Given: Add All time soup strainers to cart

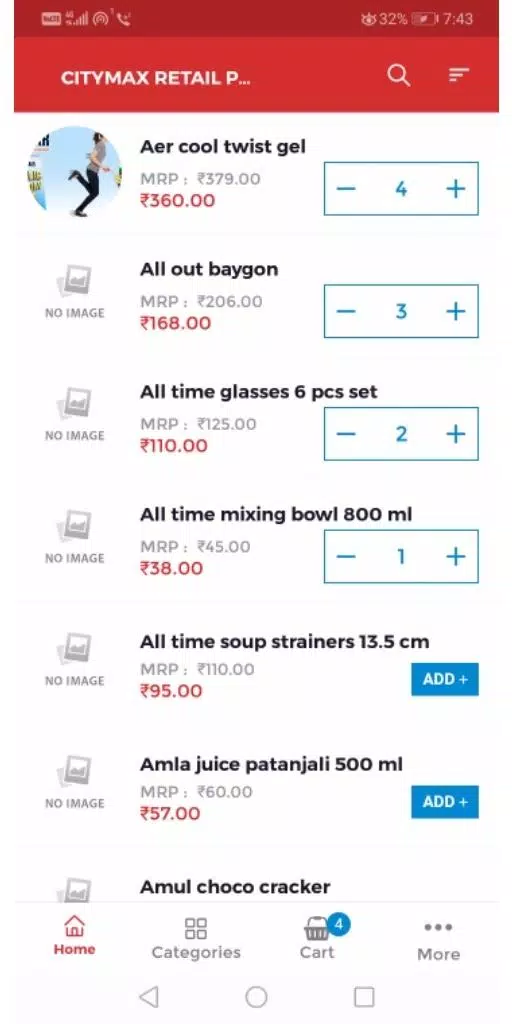Looking at the screenshot, I should click(445, 679).
